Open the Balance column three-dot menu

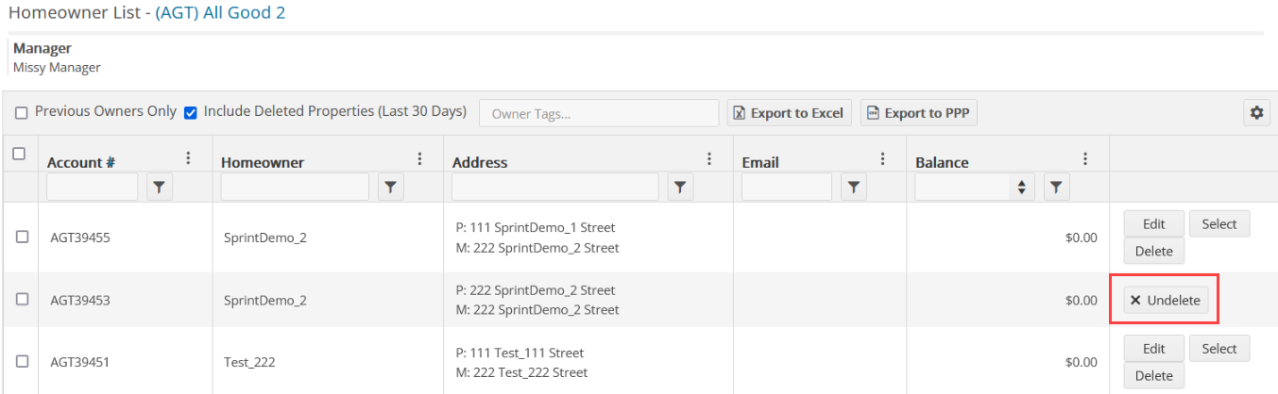click(1085, 159)
